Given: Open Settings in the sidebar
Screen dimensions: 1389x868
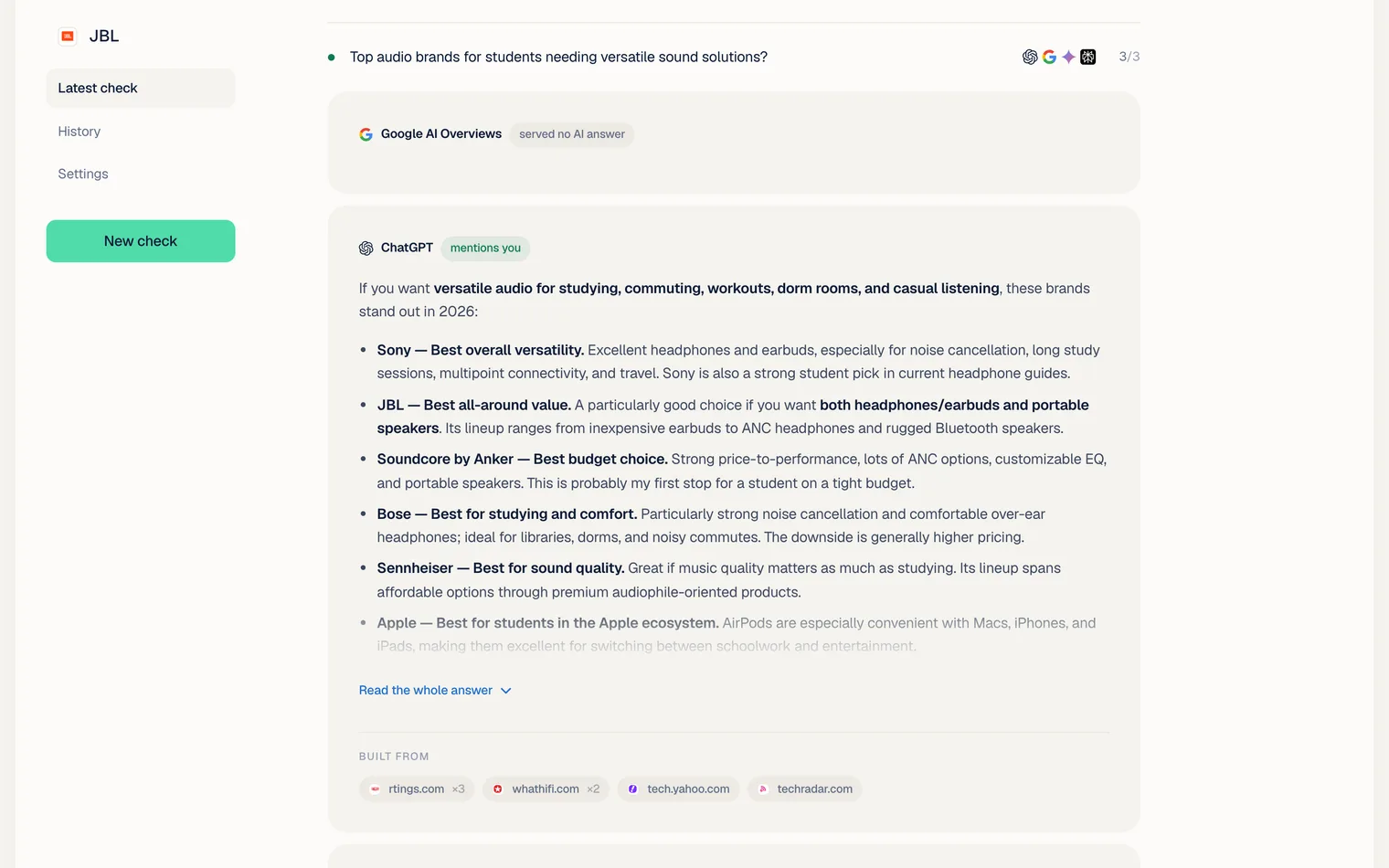Looking at the screenshot, I should pyautogui.click(x=83, y=174).
